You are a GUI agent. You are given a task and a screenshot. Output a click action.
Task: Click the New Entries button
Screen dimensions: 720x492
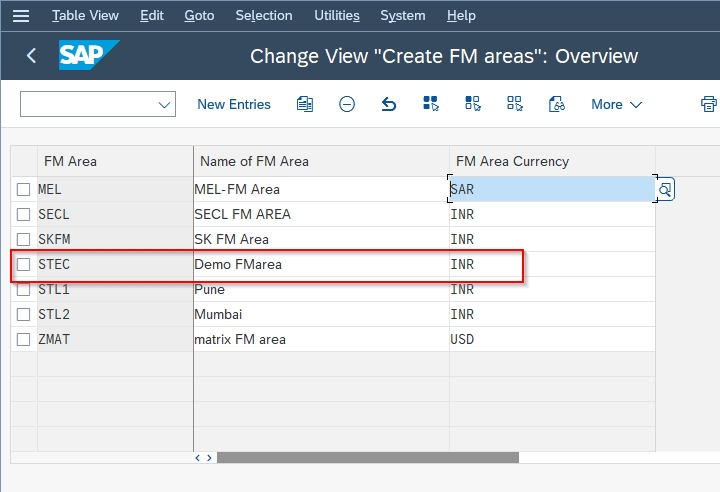pyautogui.click(x=234, y=104)
